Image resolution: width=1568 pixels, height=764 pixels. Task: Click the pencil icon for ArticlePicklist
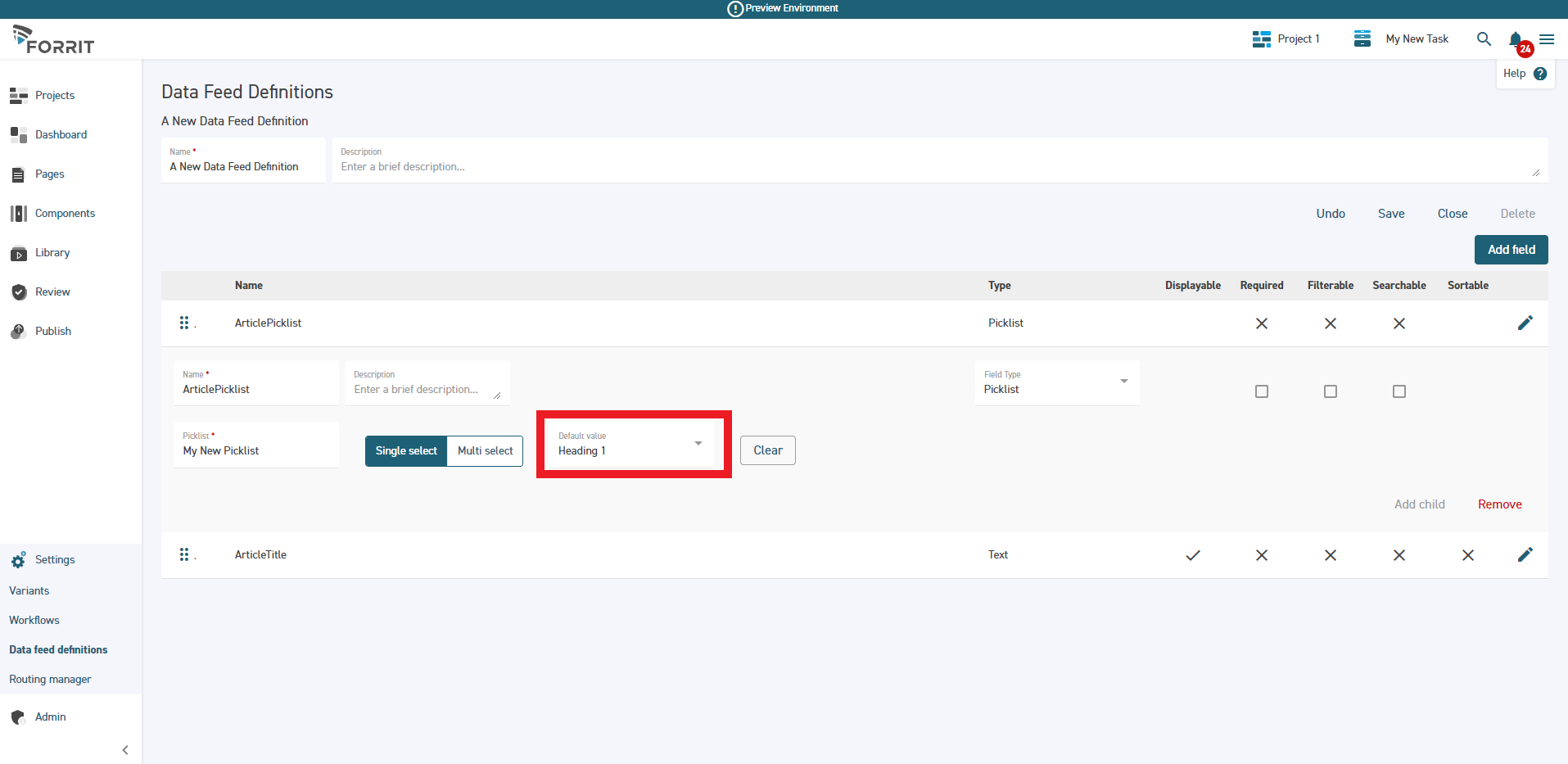pos(1525,323)
